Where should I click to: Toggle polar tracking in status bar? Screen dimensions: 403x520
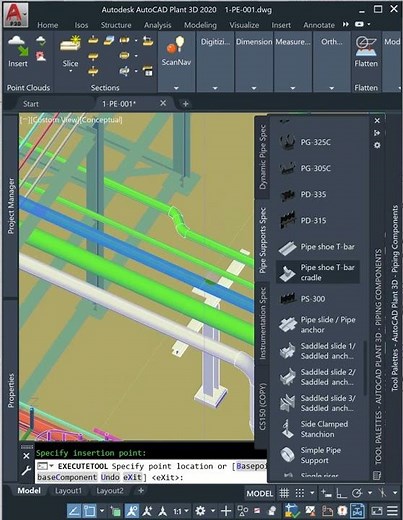tap(357, 493)
